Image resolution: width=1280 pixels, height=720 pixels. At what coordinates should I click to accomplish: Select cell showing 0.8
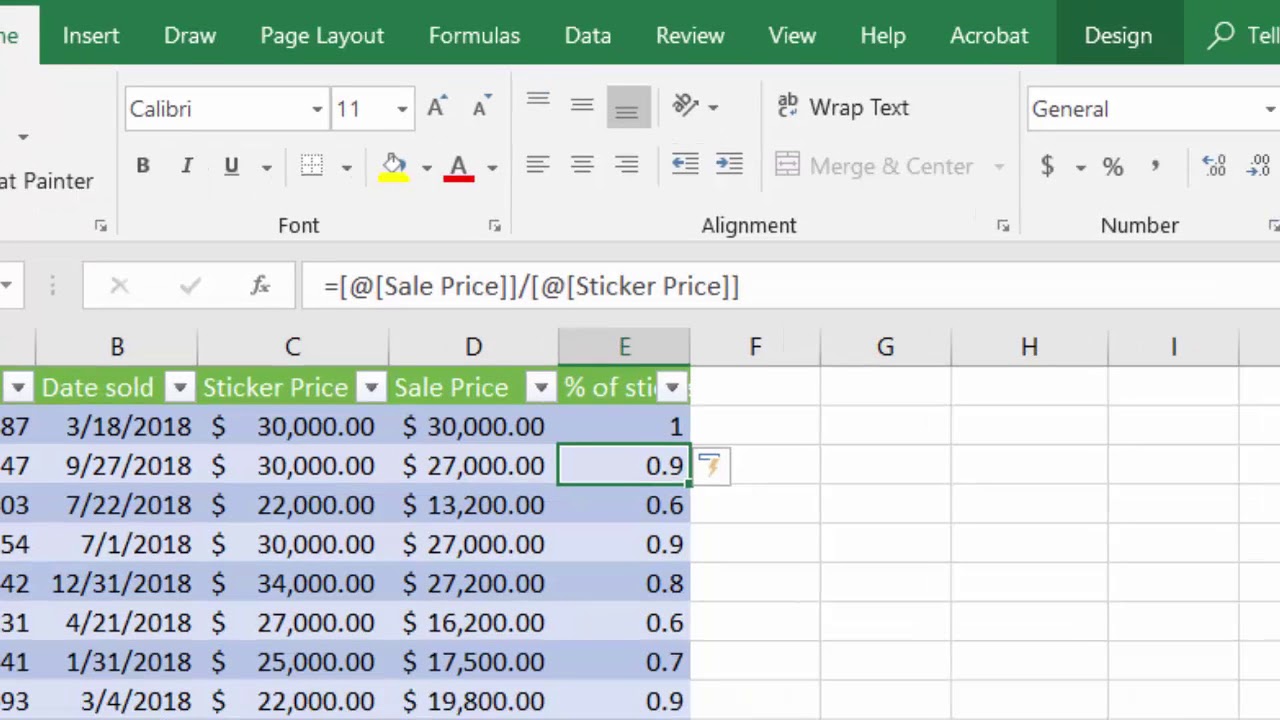[624, 583]
